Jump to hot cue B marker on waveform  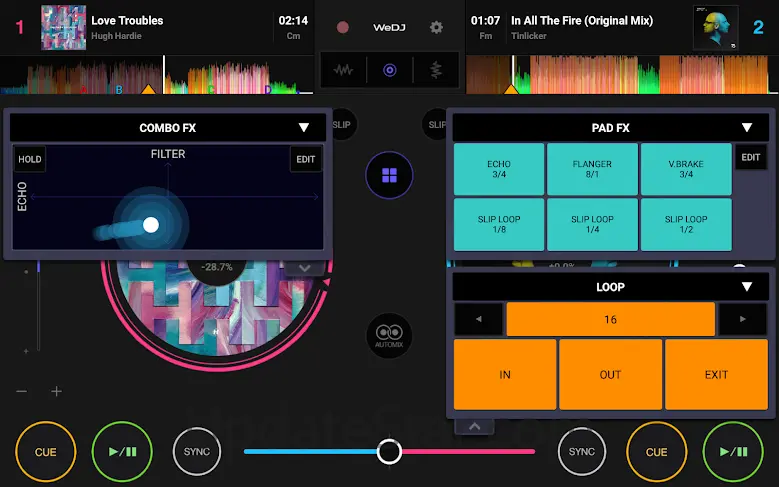[x=119, y=90]
